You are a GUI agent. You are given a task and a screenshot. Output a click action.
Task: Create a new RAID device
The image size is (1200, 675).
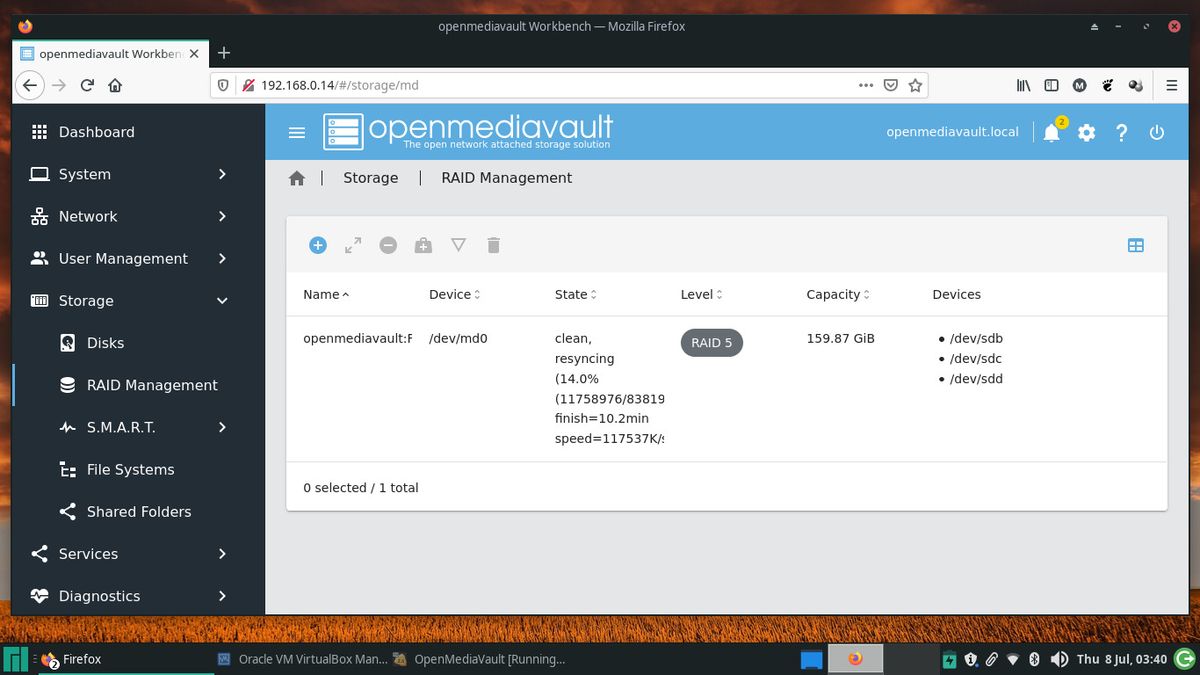coord(318,245)
